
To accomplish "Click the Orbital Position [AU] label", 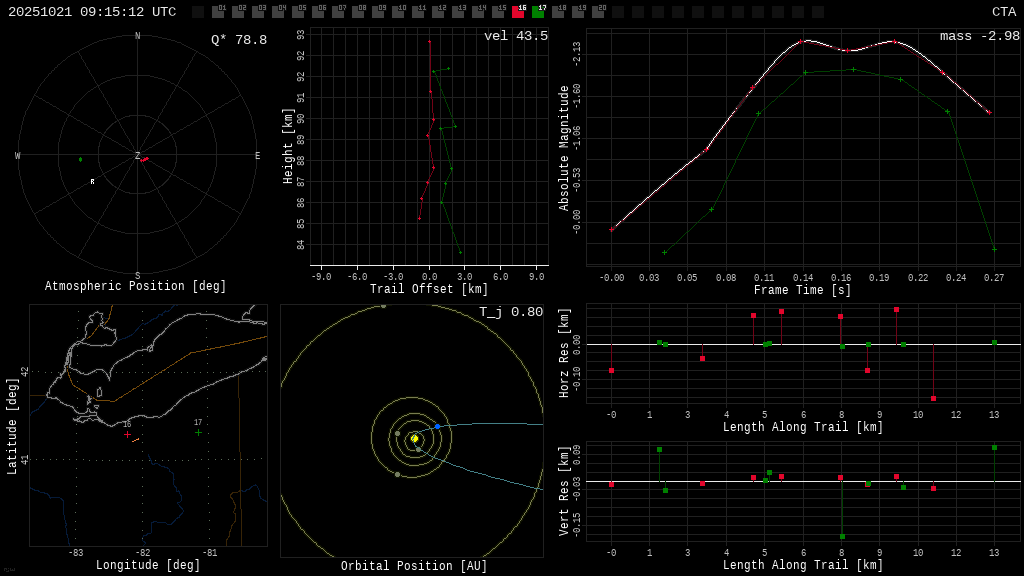I will point(414,566).
